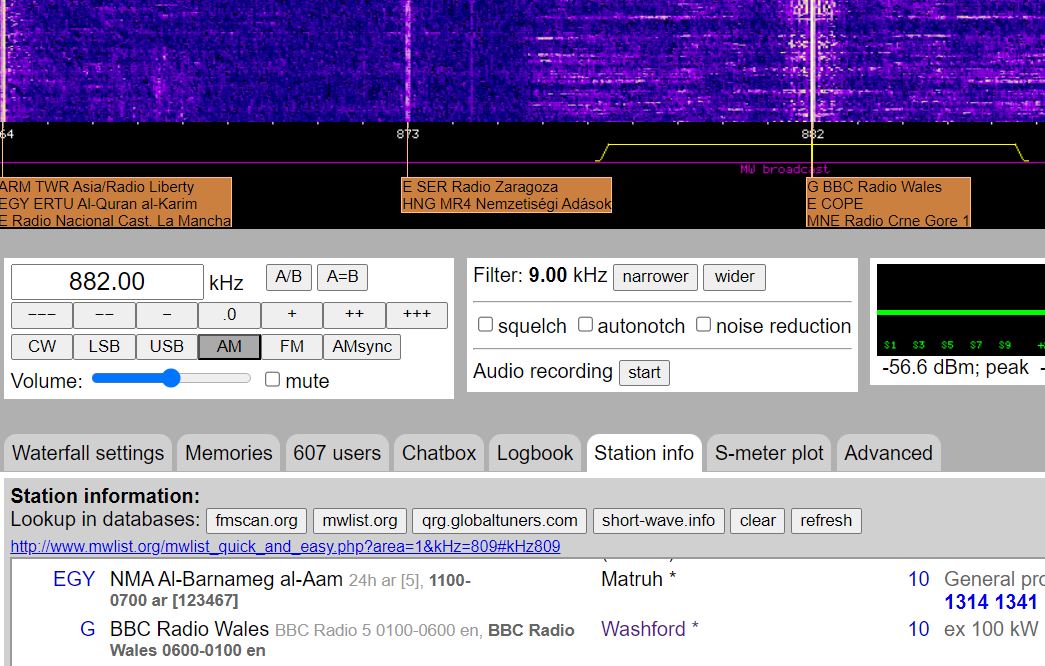Enable the autonotch checkbox
This screenshot has height=666, width=1045.
pos(585,325)
